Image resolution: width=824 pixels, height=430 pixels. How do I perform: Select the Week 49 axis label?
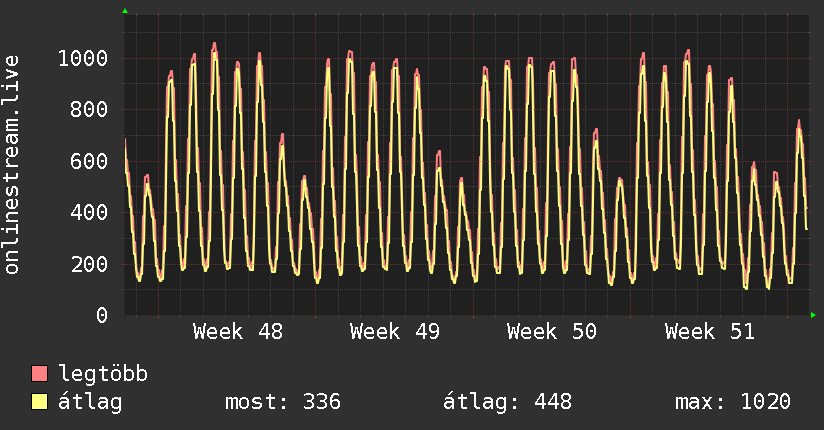tap(395, 332)
